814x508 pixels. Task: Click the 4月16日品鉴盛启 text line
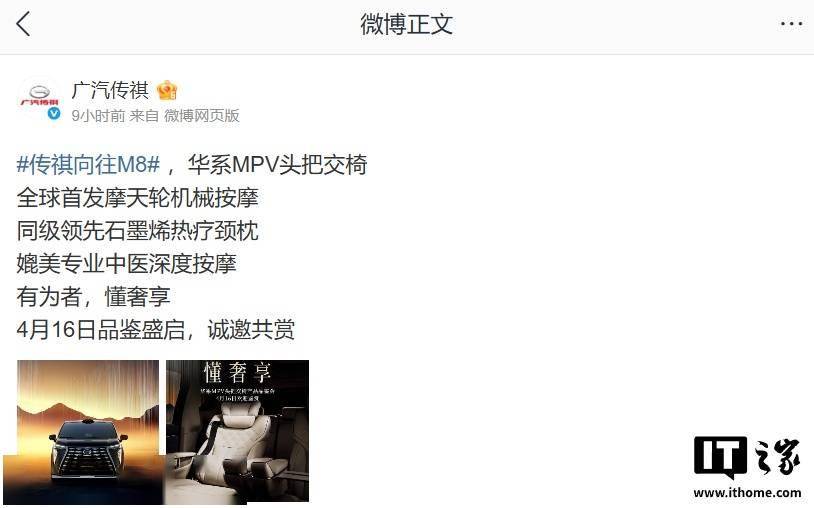point(101,330)
